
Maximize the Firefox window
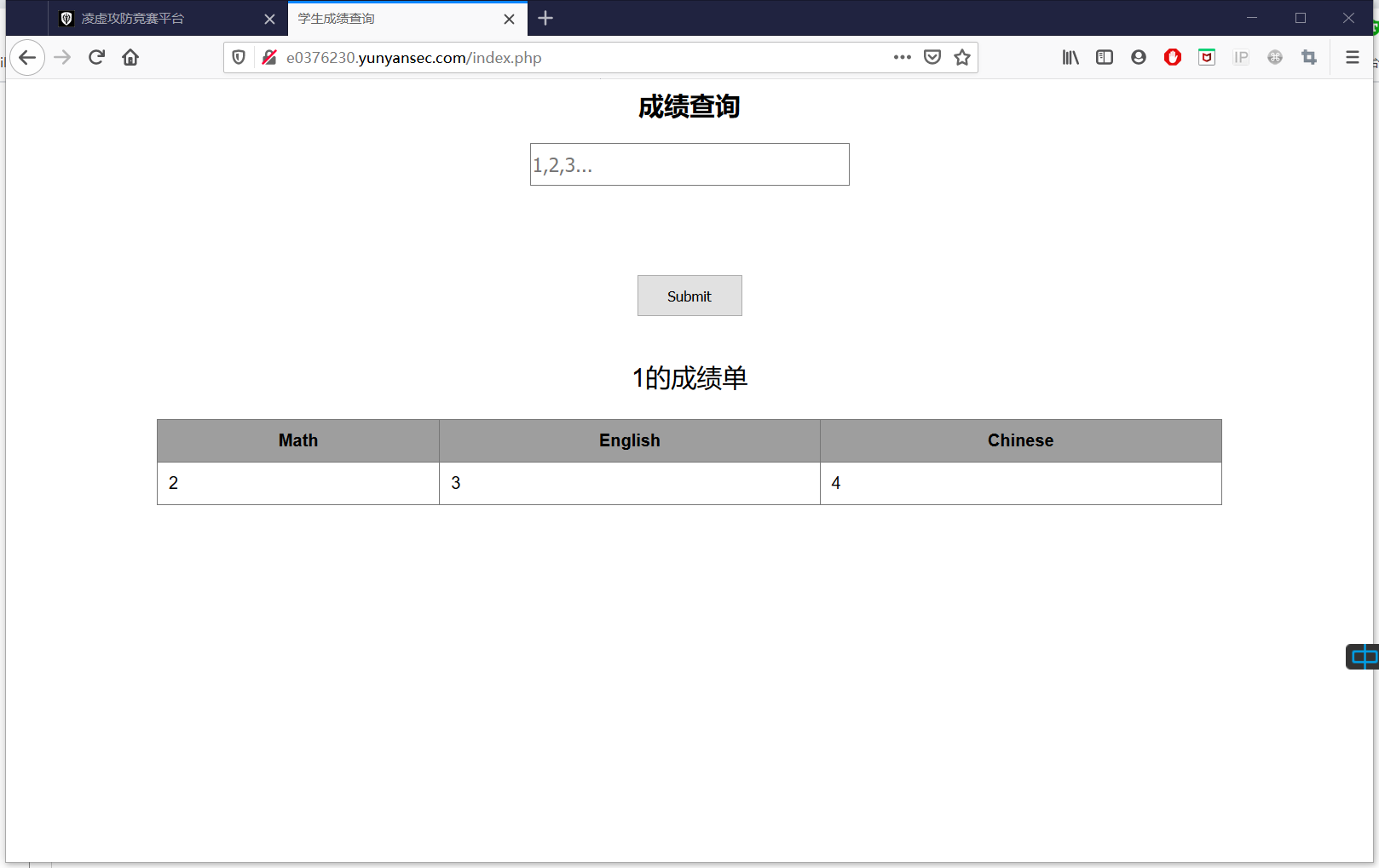tap(1301, 18)
